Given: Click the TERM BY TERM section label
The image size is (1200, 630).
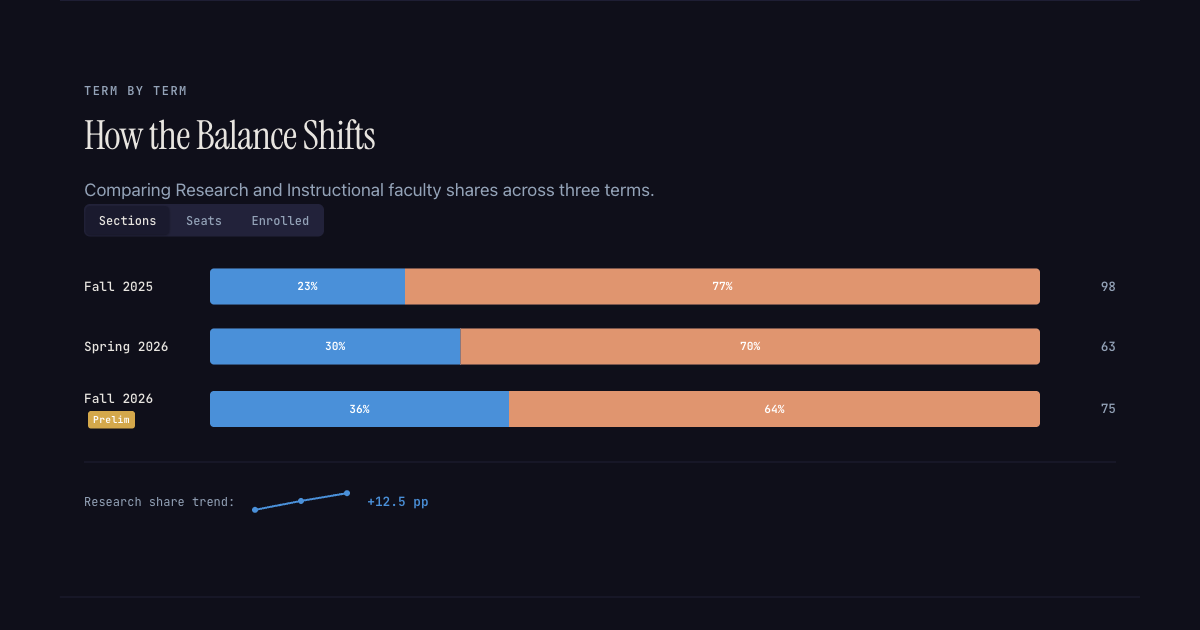Looking at the screenshot, I should (136, 90).
